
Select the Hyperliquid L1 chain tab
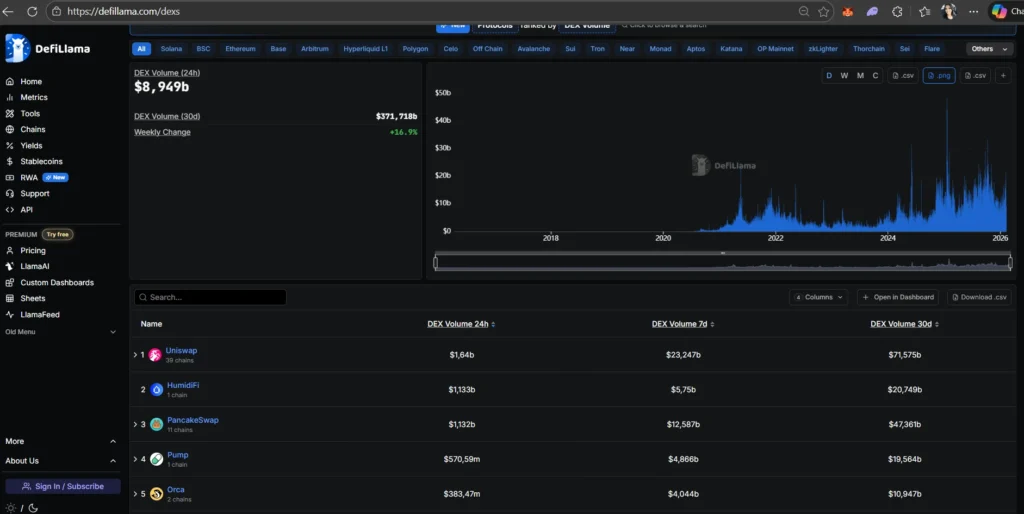tap(366, 49)
